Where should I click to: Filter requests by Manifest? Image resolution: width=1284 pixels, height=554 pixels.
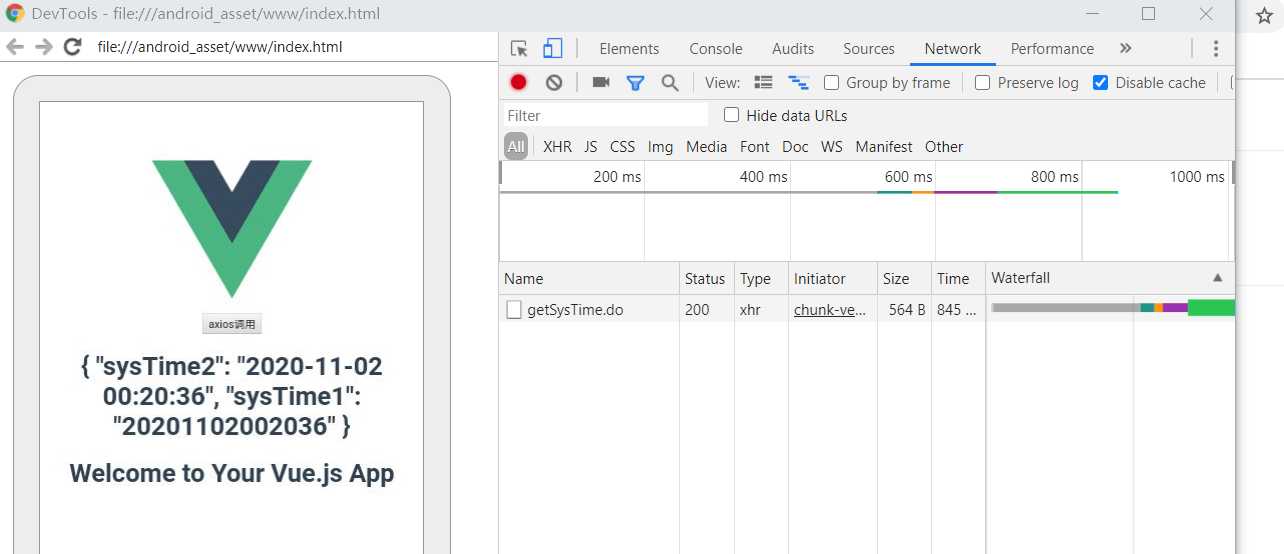tap(884, 147)
